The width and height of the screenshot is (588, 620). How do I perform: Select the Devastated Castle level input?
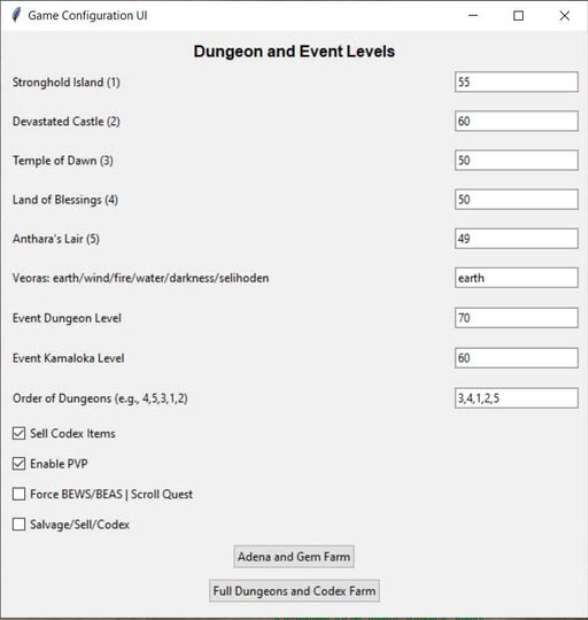click(x=516, y=121)
